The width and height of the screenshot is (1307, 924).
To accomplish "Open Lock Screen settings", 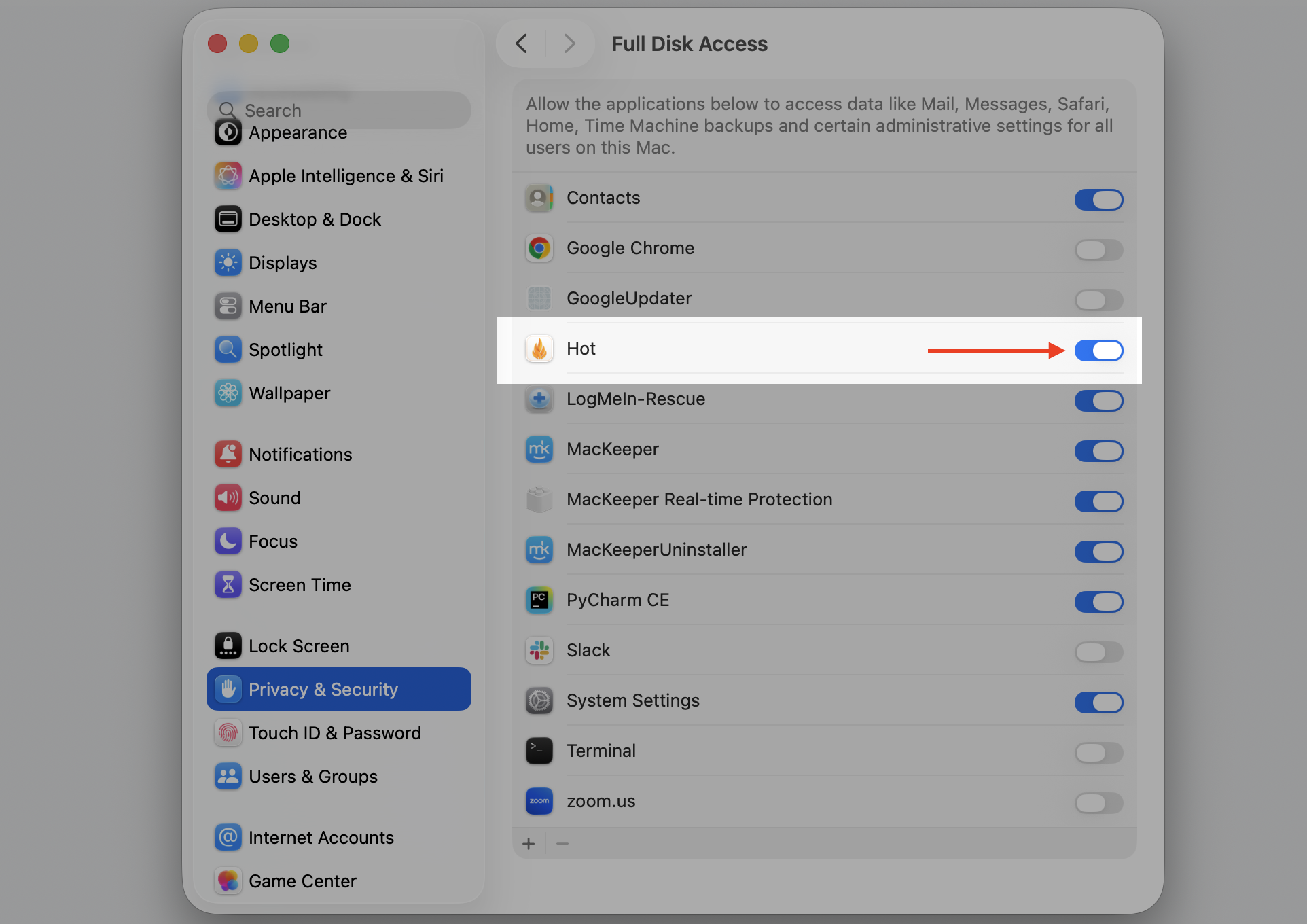I will [338, 646].
